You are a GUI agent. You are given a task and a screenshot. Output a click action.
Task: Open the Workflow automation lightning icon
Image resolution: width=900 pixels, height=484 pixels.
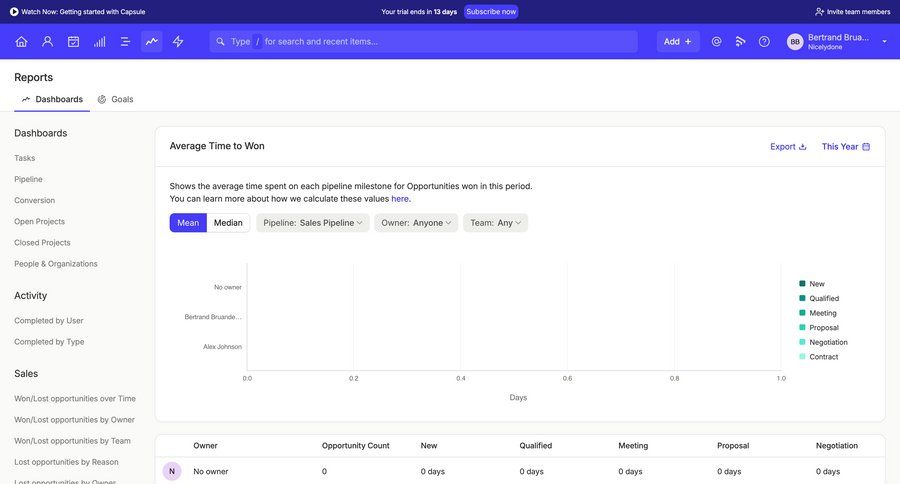point(178,41)
